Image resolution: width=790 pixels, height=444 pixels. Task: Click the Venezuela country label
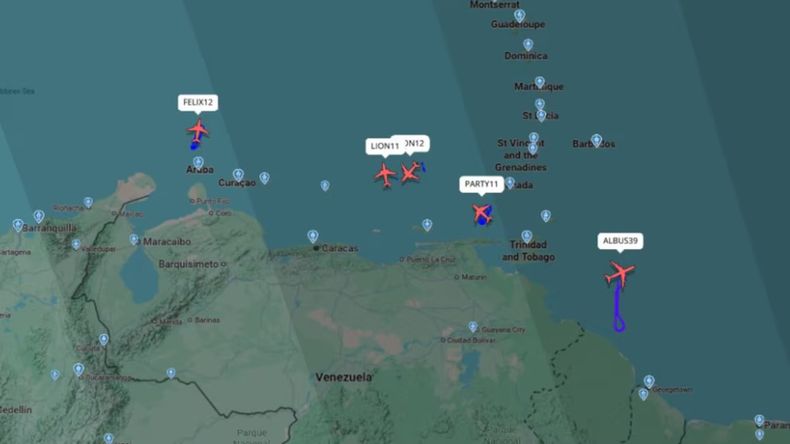click(x=344, y=377)
